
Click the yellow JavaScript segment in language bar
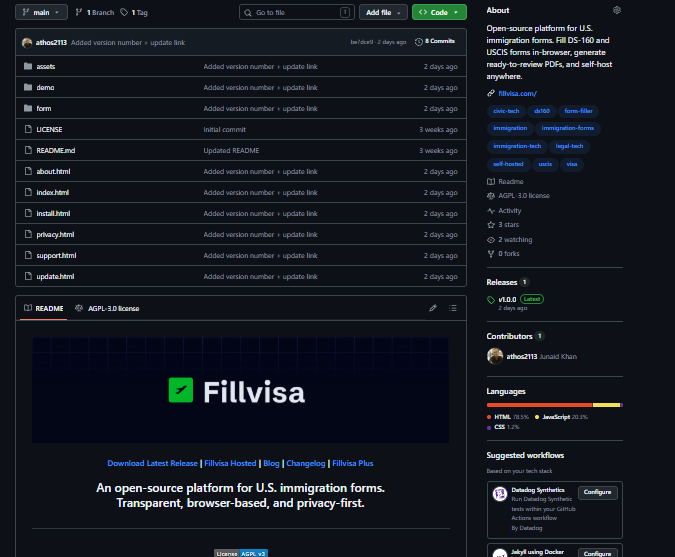tap(606, 405)
